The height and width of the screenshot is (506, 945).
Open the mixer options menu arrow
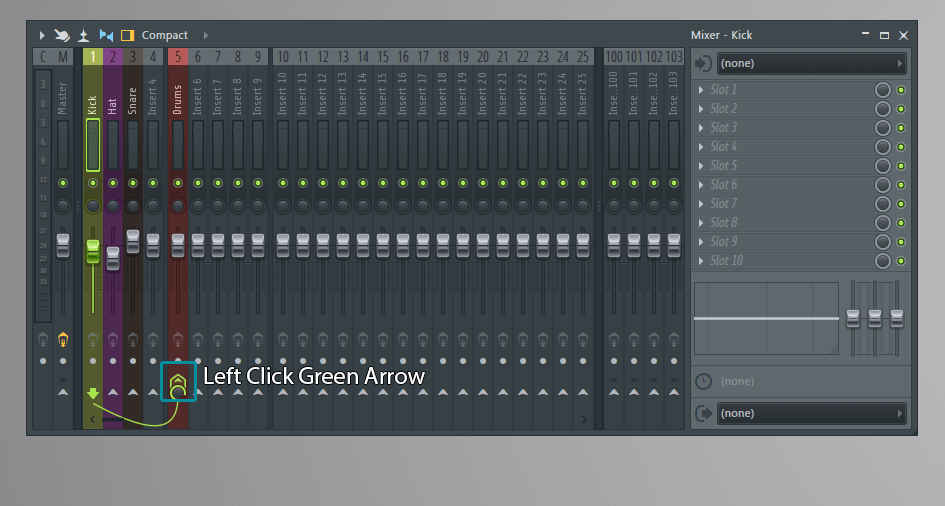click(42, 36)
